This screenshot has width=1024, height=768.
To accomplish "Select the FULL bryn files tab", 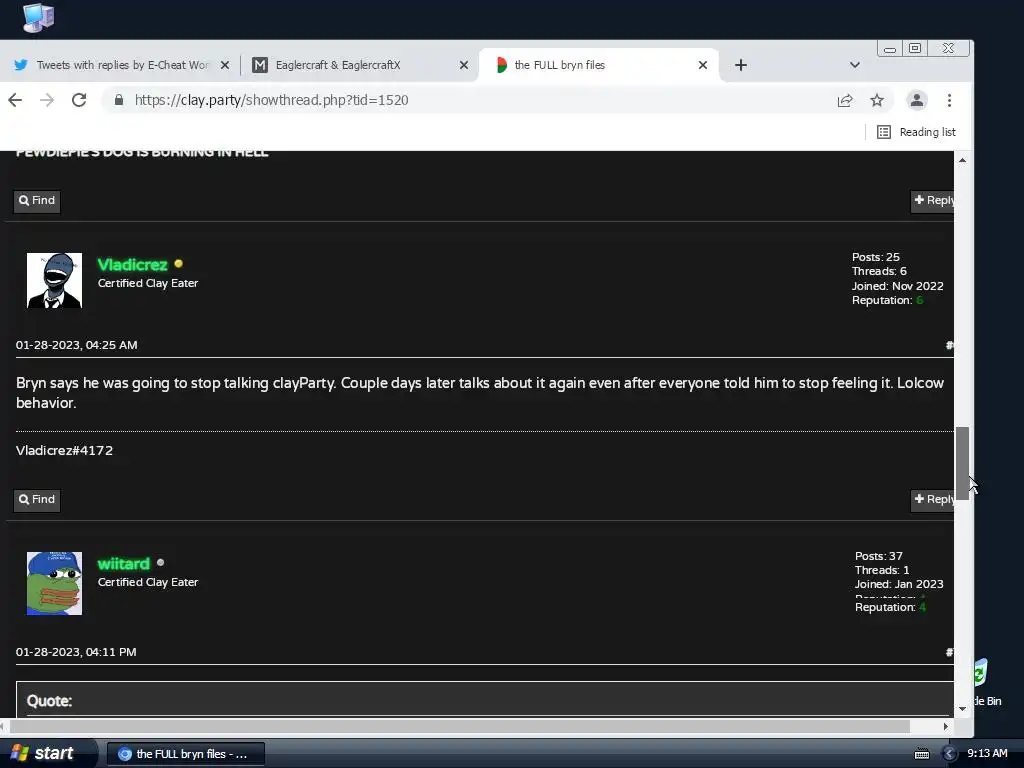I will pyautogui.click(x=598, y=65).
